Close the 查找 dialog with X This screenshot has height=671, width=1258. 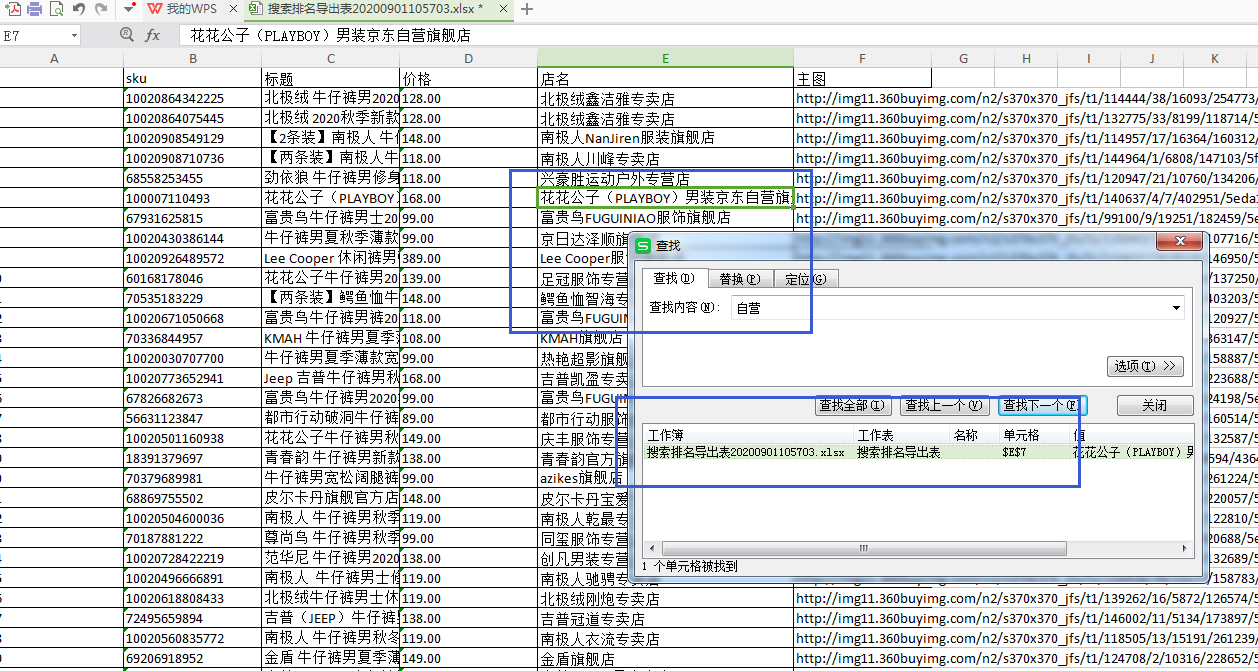(x=1178, y=243)
